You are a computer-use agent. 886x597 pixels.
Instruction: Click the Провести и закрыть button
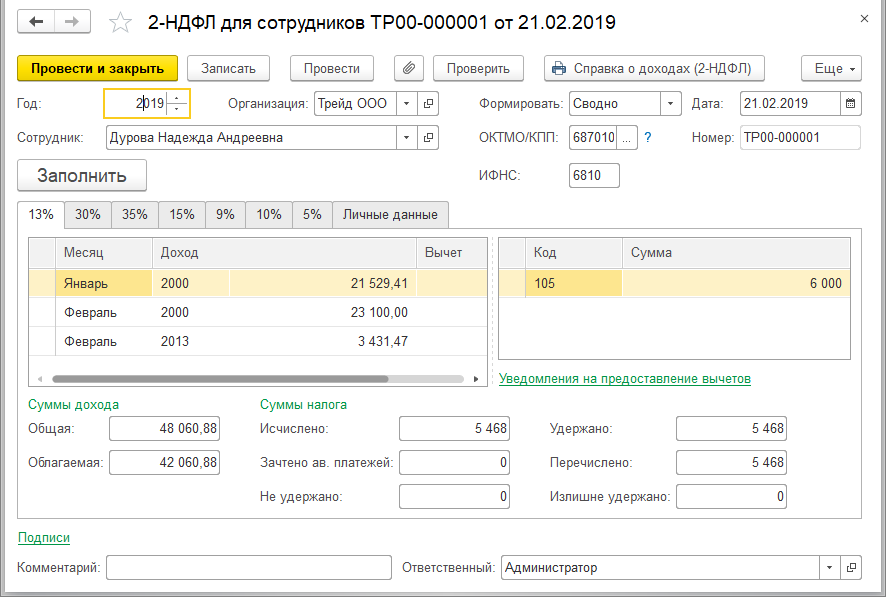(x=97, y=68)
